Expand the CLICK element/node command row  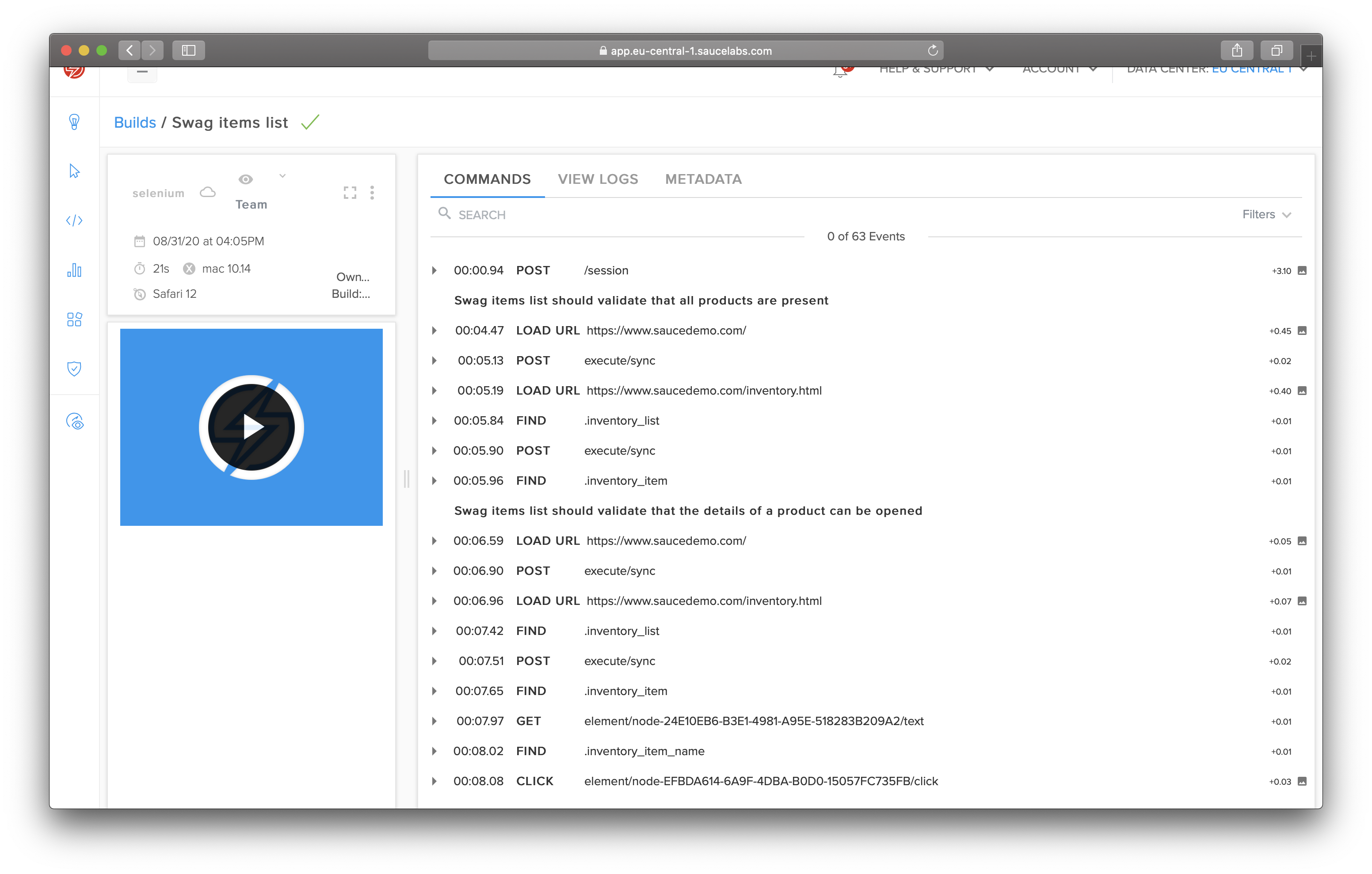click(x=434, y=781)
